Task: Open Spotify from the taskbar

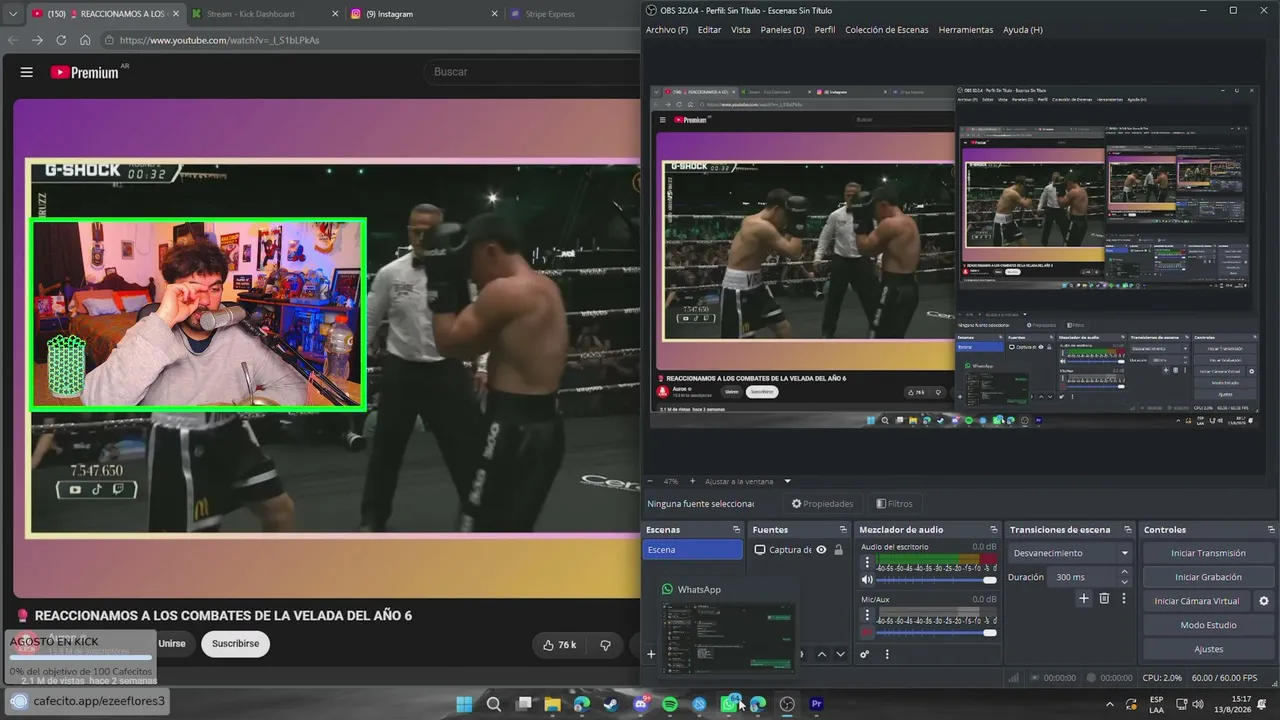Action: coord(670,704)
